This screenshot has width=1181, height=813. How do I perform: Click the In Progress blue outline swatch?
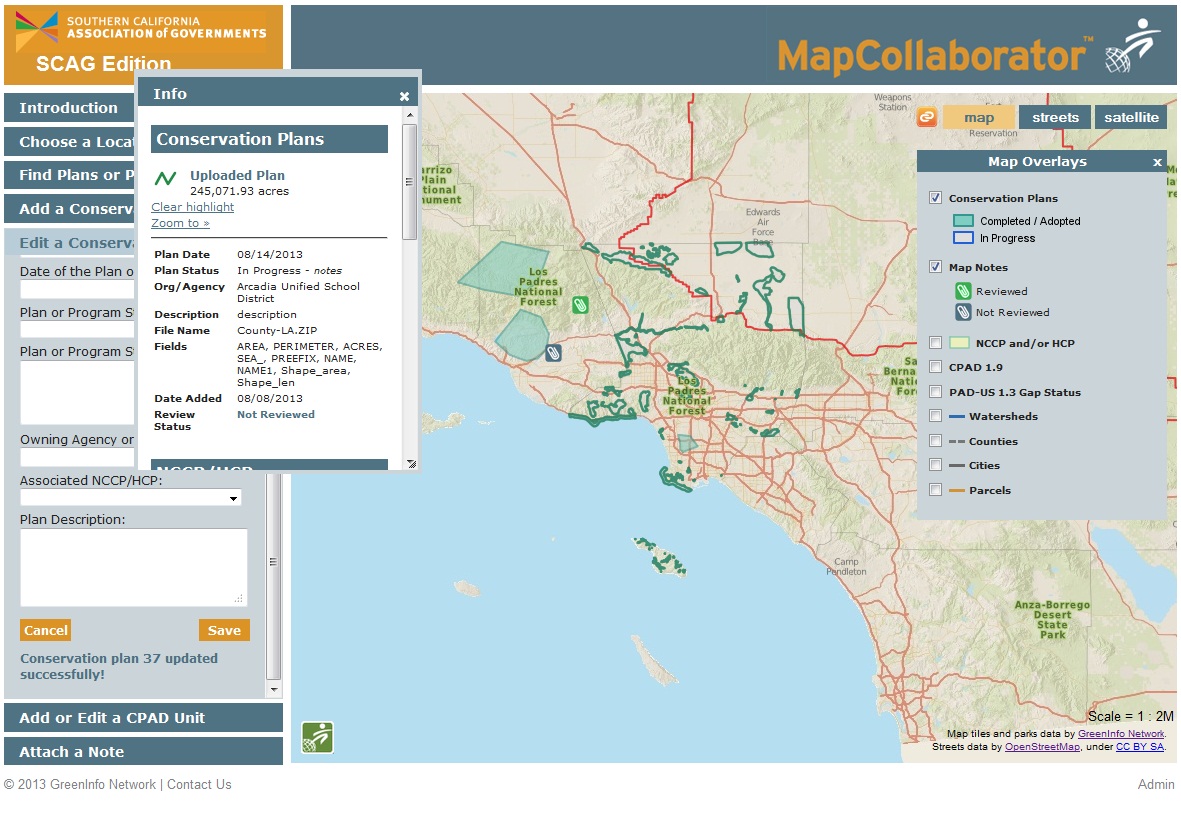pos(963,238)
